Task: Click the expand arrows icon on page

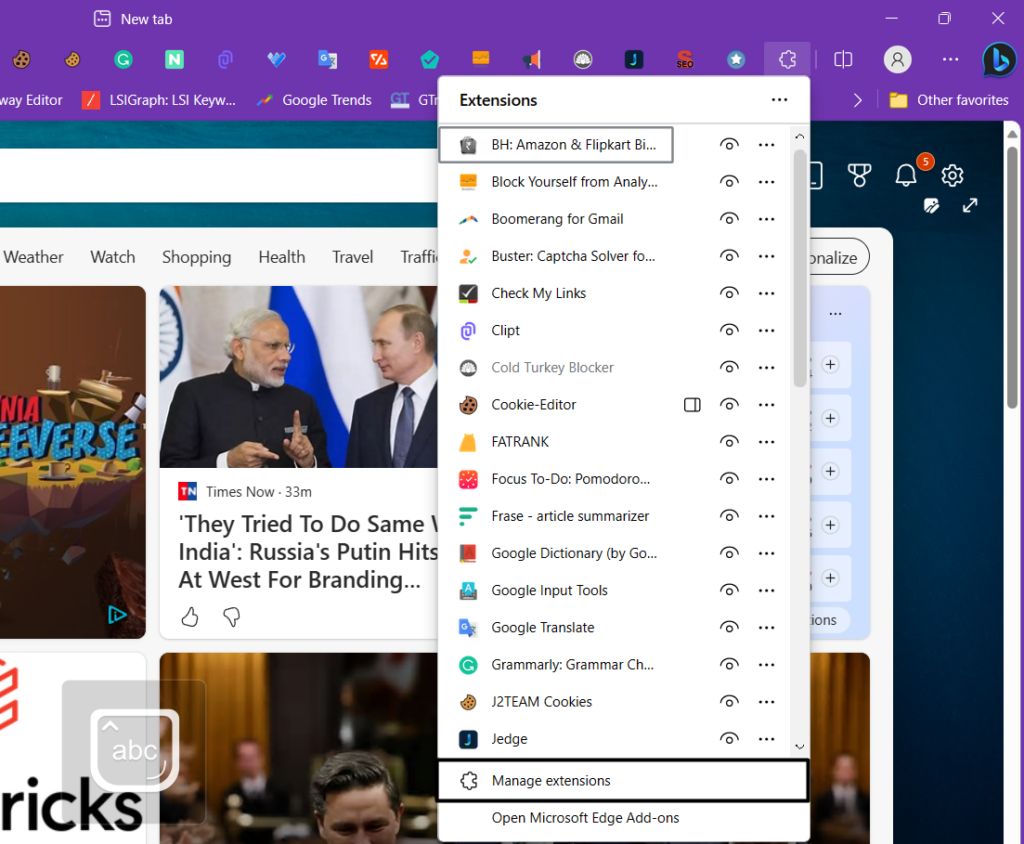Action: (970, 206)
